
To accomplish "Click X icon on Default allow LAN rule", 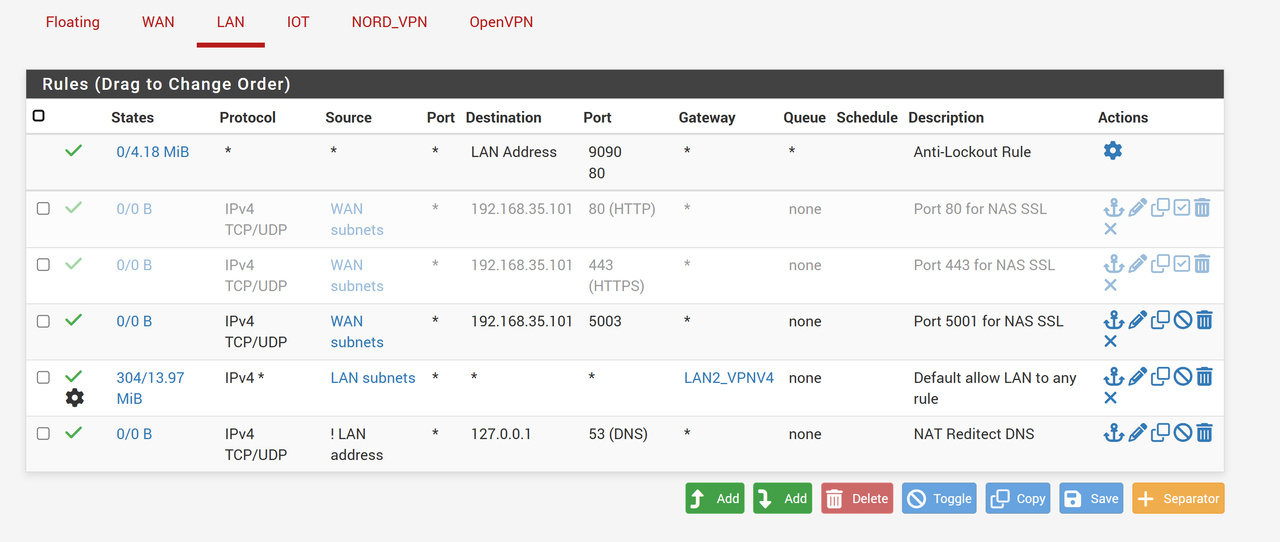I will 1110,398.
